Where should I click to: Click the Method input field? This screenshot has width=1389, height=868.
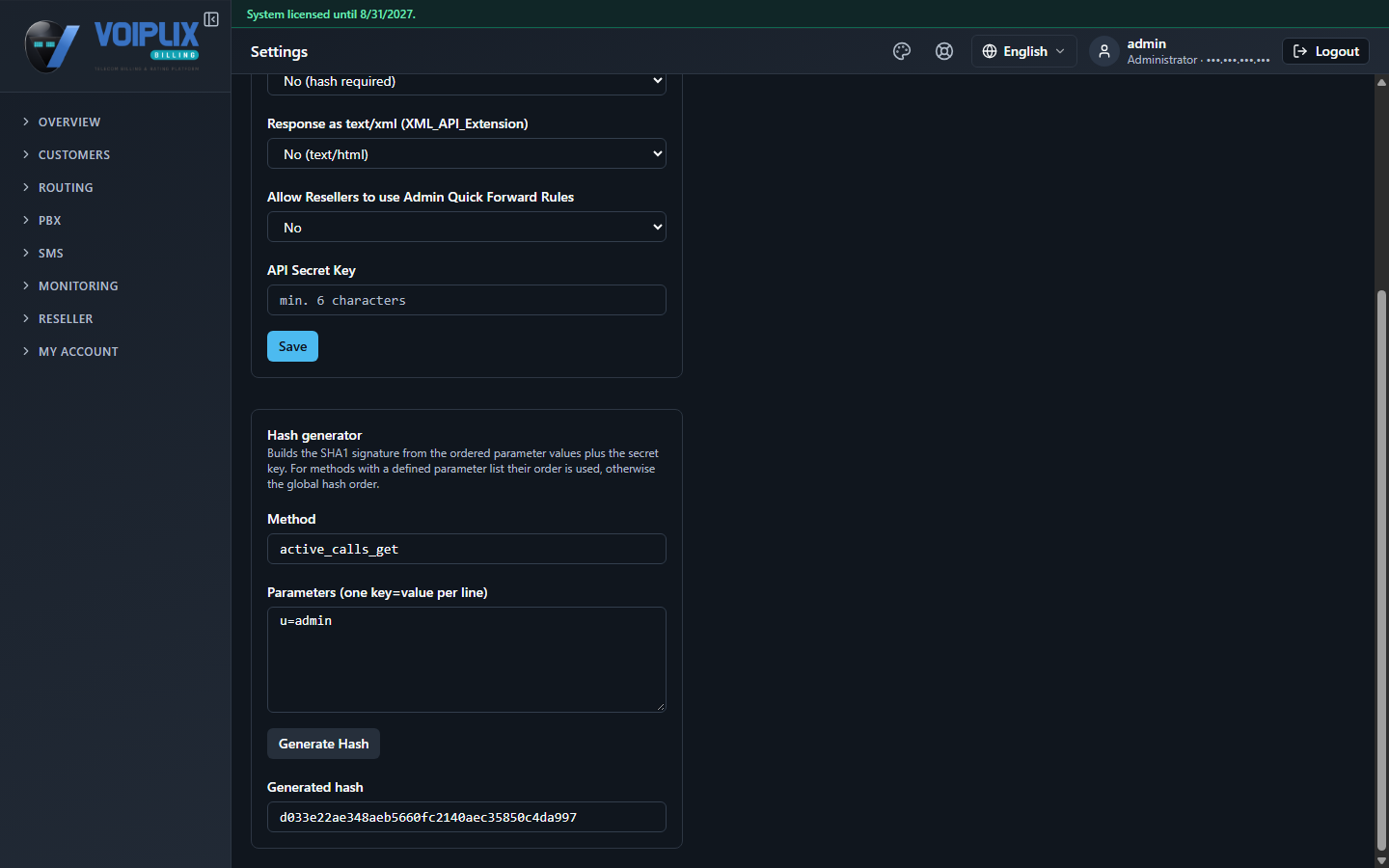(x=467, y=549)
